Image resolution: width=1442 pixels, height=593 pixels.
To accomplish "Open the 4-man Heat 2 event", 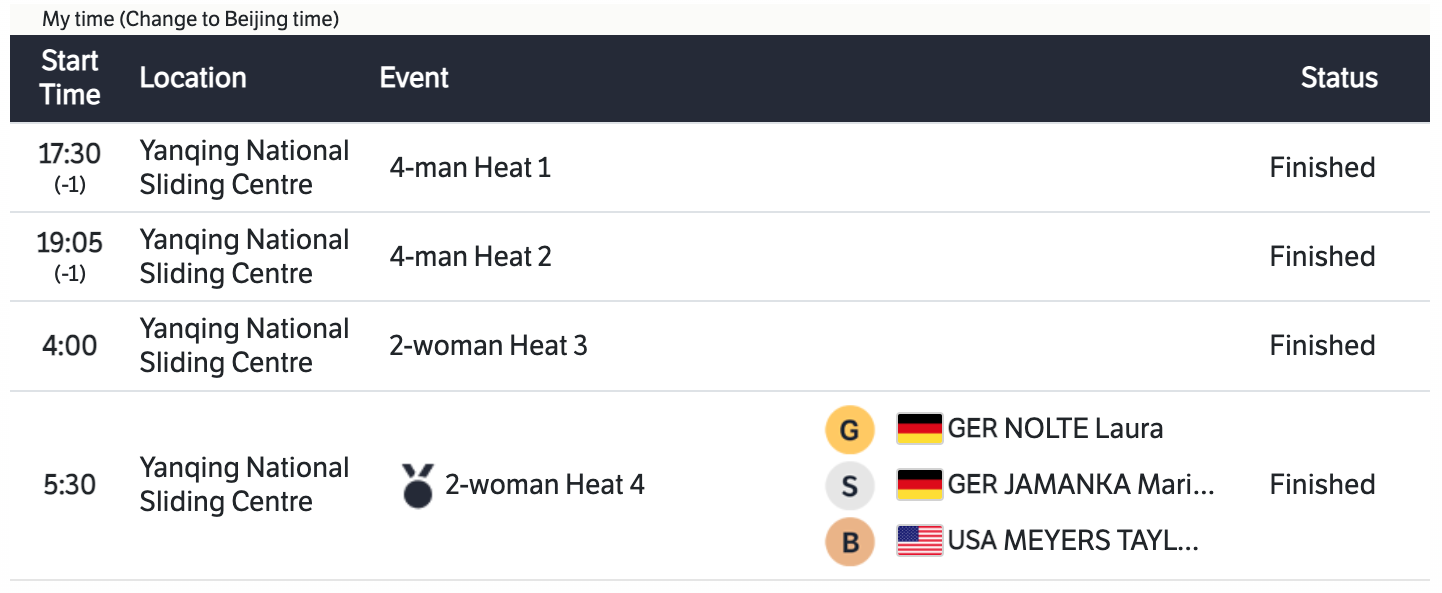I will (470, 257).
